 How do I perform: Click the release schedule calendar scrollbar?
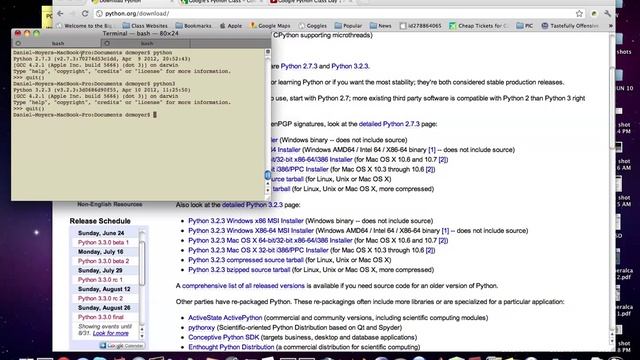(142, 263)
